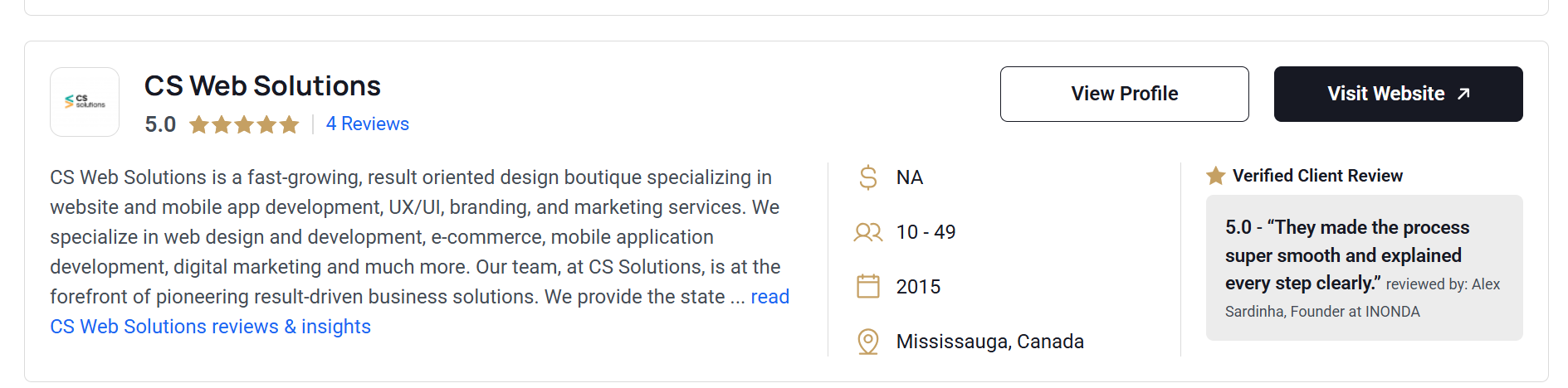Screen dimensions: 1568x388
Task: Expand description with the read link
Action: coord(769,297)
